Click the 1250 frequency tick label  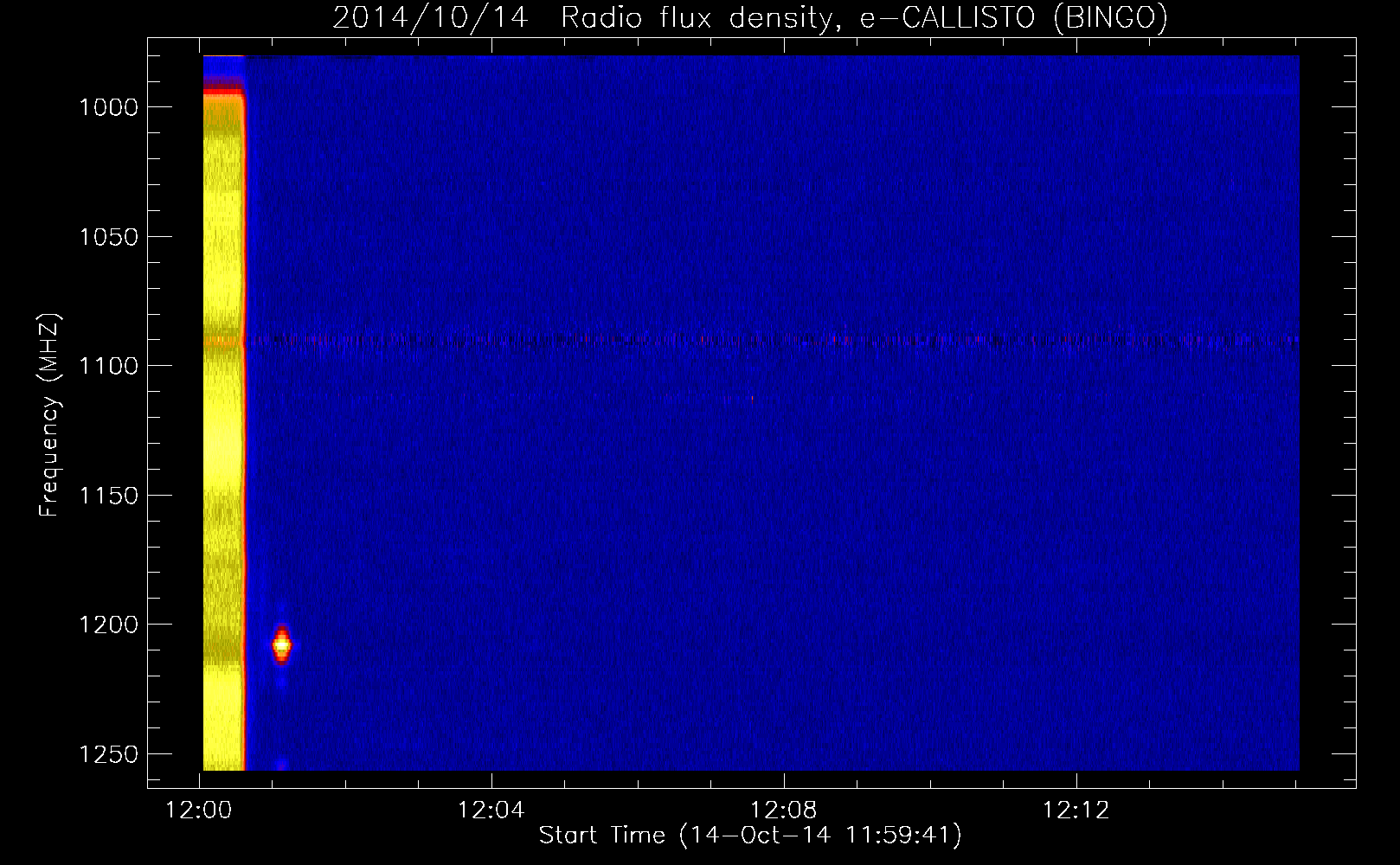(x=108, y=754)
